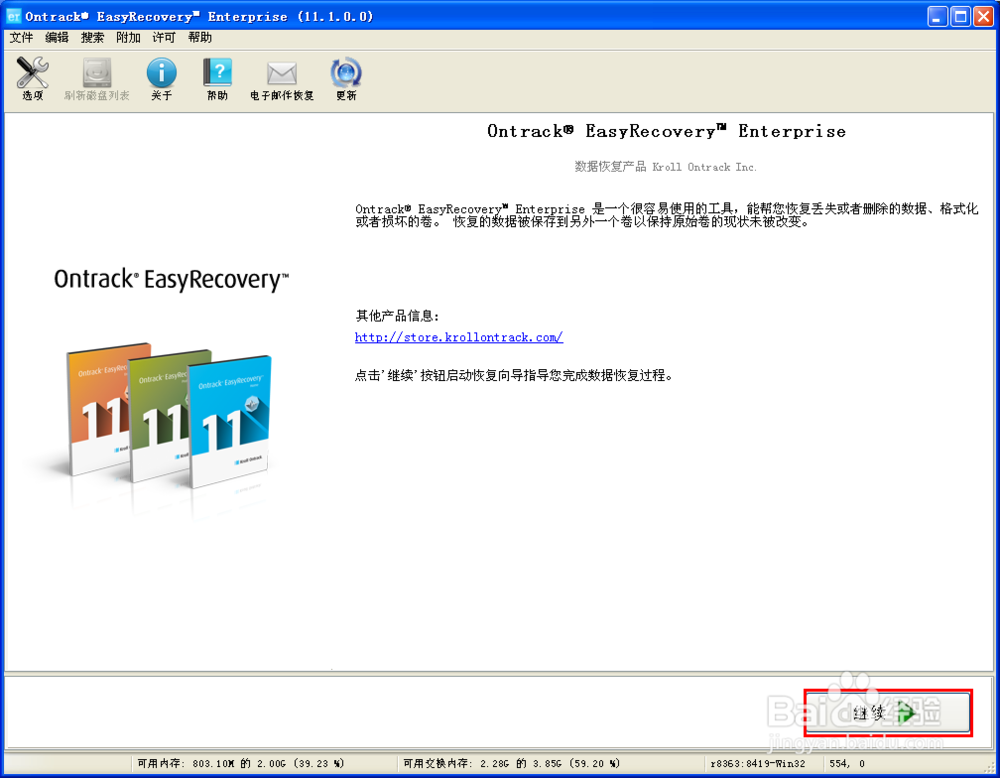The height and width of the screenshot is (778, 1000).
Task: Open the 许可 menu
Action: coord(164,38)
